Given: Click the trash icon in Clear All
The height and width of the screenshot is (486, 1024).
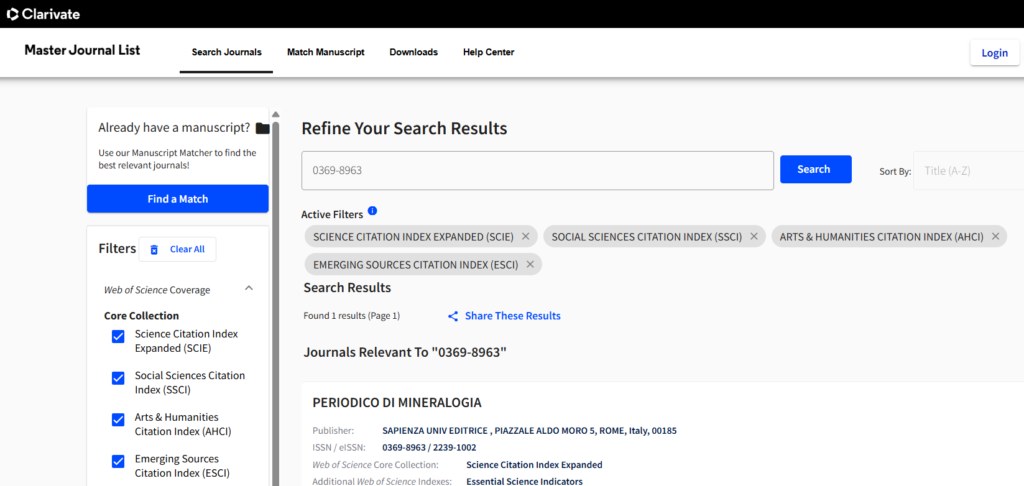Looking at the screenshot, I should click(154, 250).
